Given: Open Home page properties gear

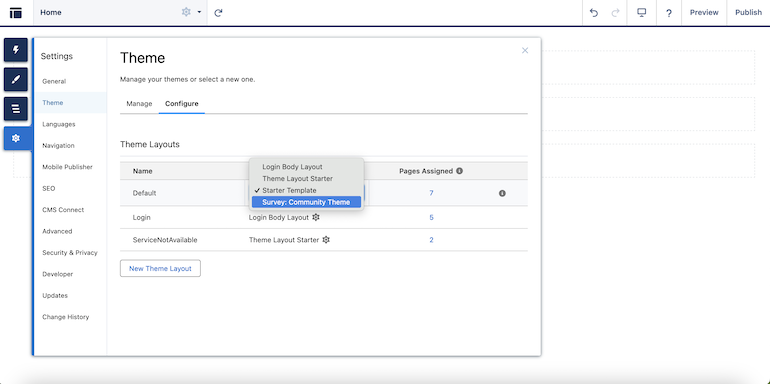Looking at the screenshot, I should click(186, 12).
